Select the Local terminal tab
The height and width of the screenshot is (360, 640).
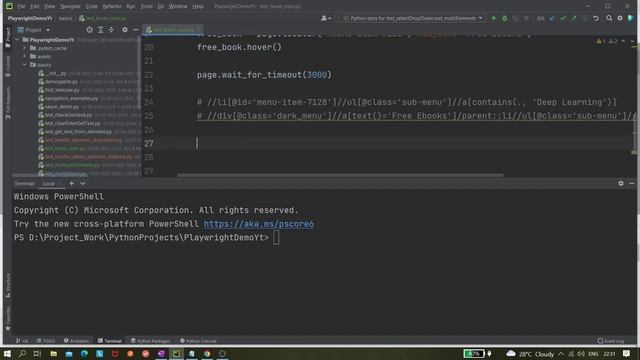[x=49, y=184]
